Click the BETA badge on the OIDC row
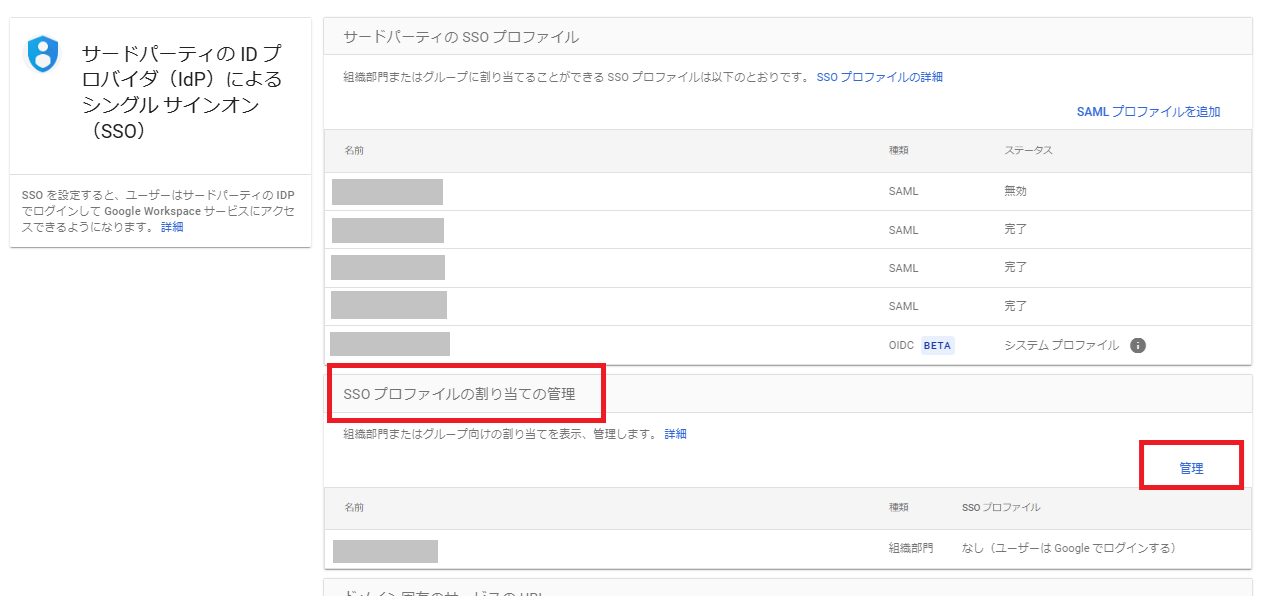The height and width of the screenshot is (596, 1284). [x=937, y=345]
